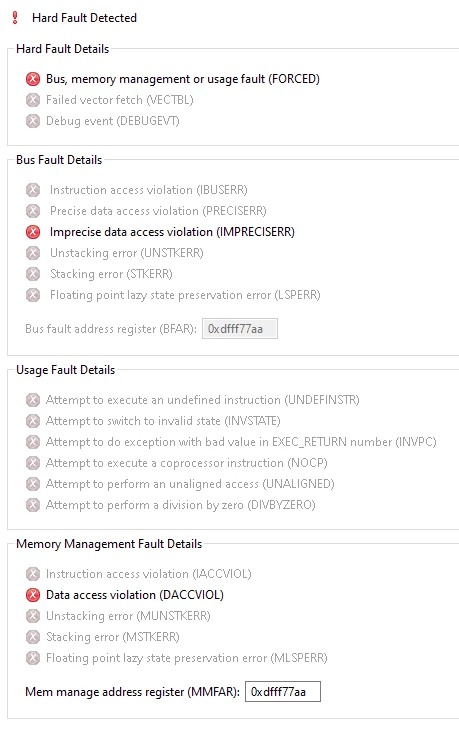Click the 'Memory Management Fault Details' group label
Screen dimensions: 459x748
[109, 544]
